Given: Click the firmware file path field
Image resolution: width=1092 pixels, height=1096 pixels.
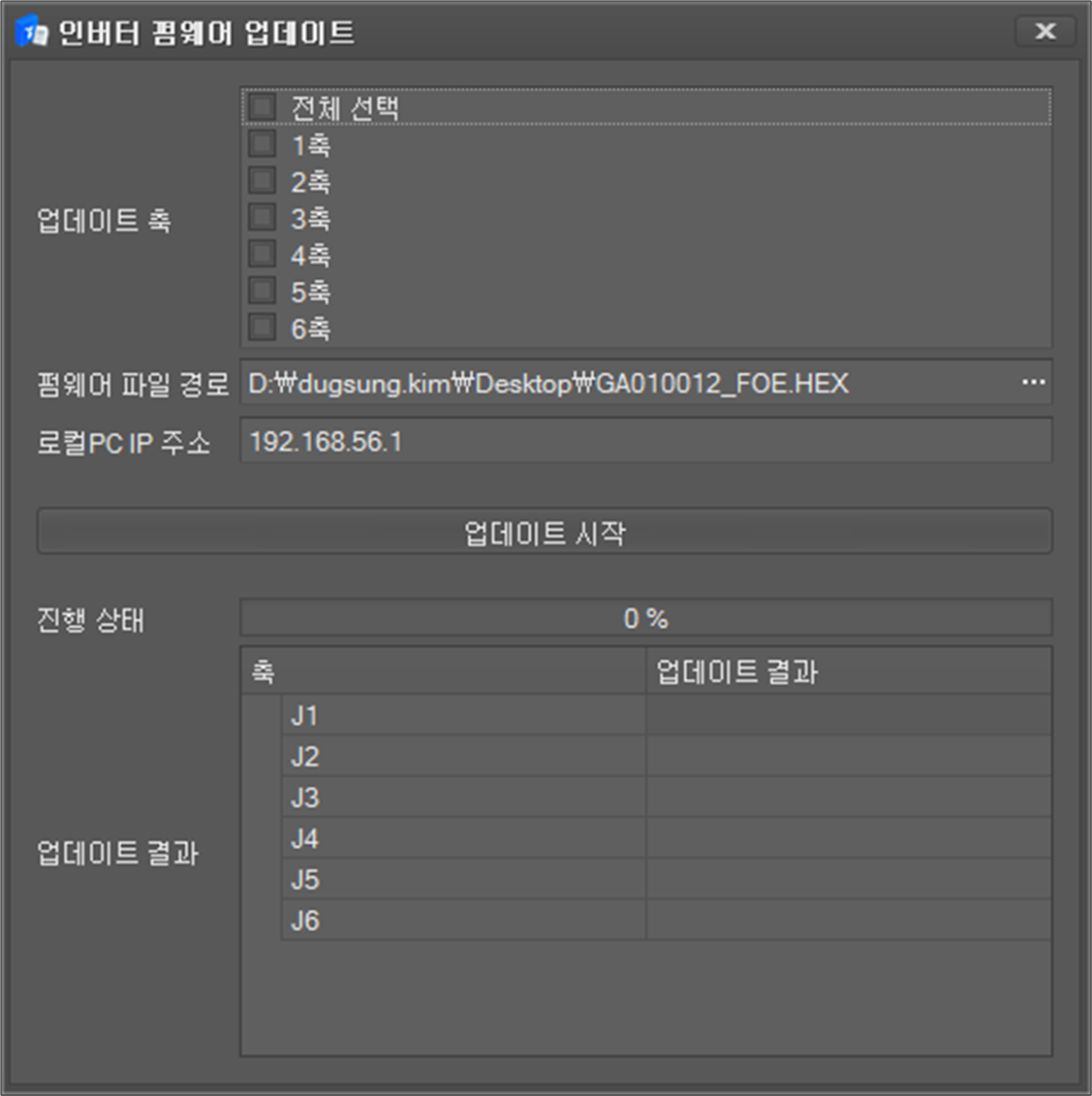Looking at the screenshot, I should 620,384.
